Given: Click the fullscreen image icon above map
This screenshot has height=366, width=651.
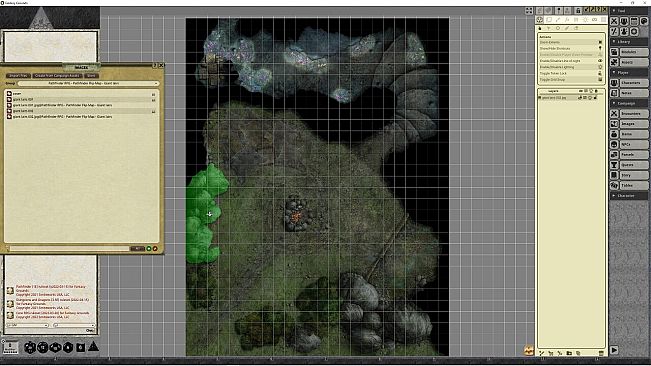Looking at the screenshot, I should tap(529, 11).
